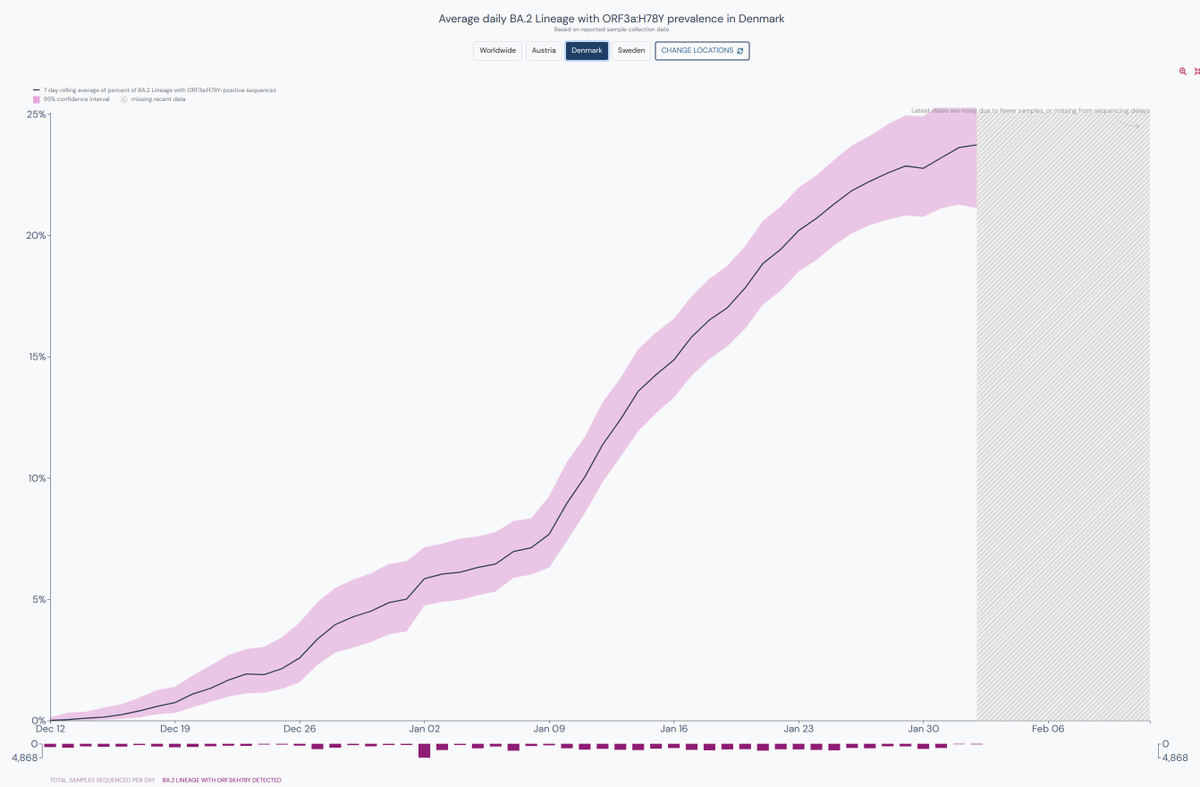Viewport: 1200px width, 787px height.
Task: Click the Feb 06 x-axis date label
Action: (x=1048, y=729)
